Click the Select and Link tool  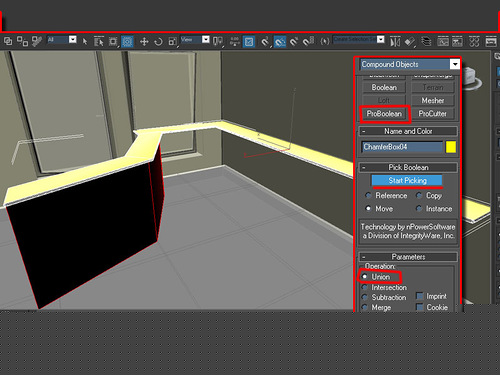tap(8, 41)
